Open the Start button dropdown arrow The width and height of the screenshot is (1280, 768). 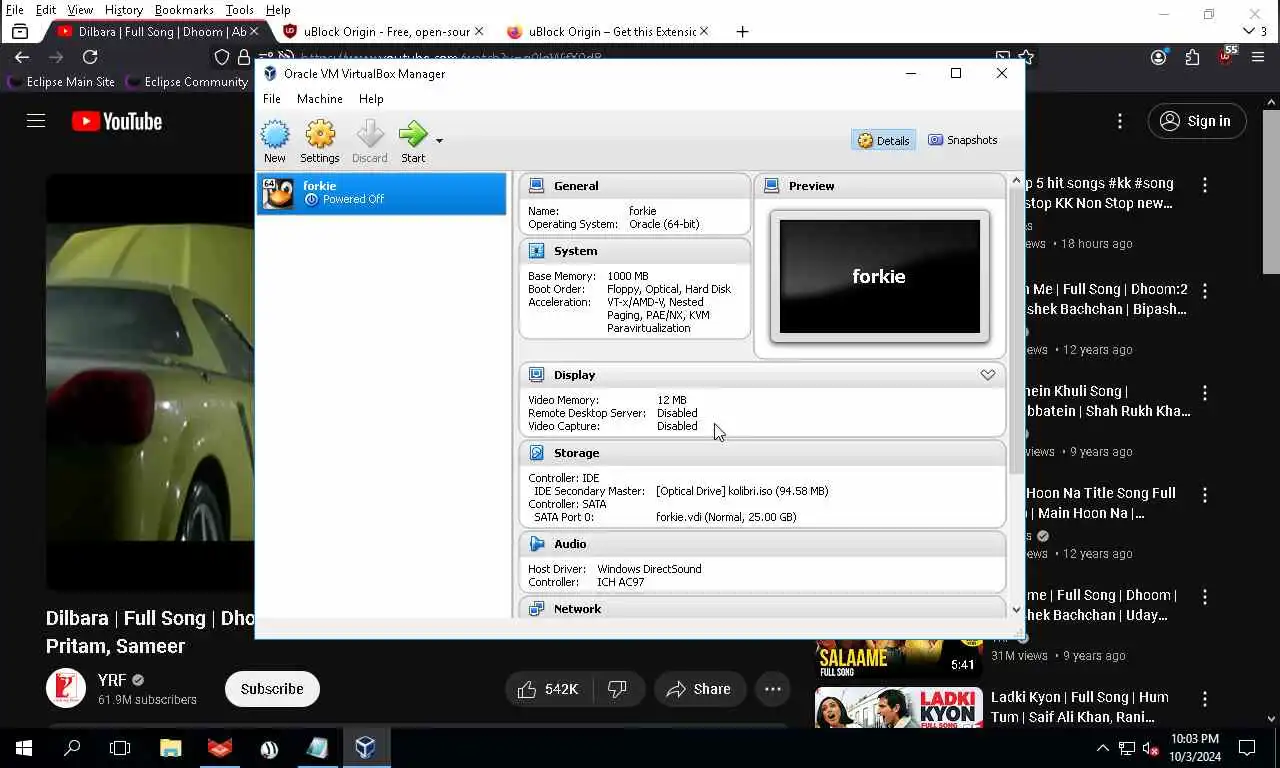coord(439,141)
